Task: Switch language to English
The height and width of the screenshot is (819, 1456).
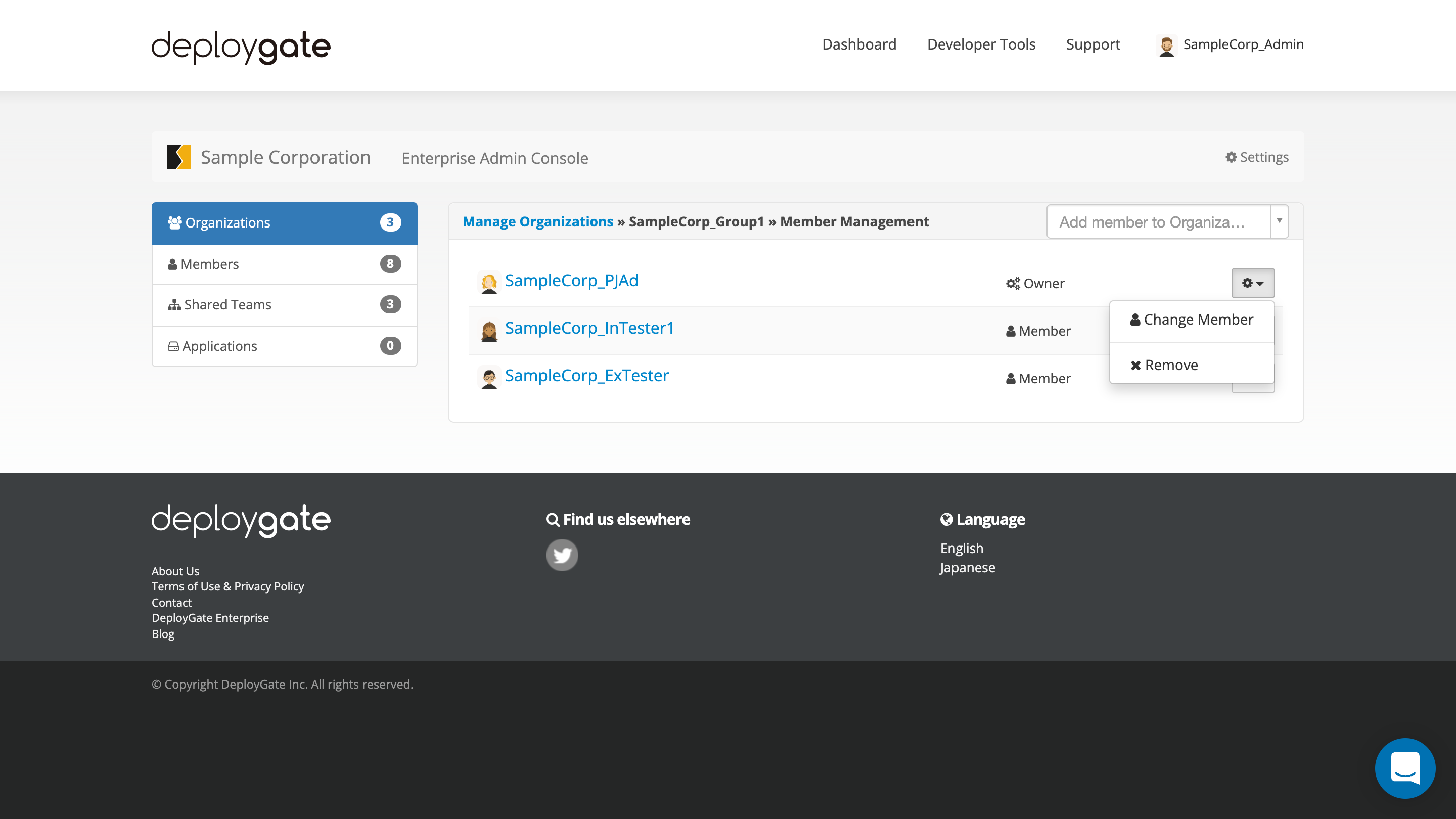Action: [962, 548]
